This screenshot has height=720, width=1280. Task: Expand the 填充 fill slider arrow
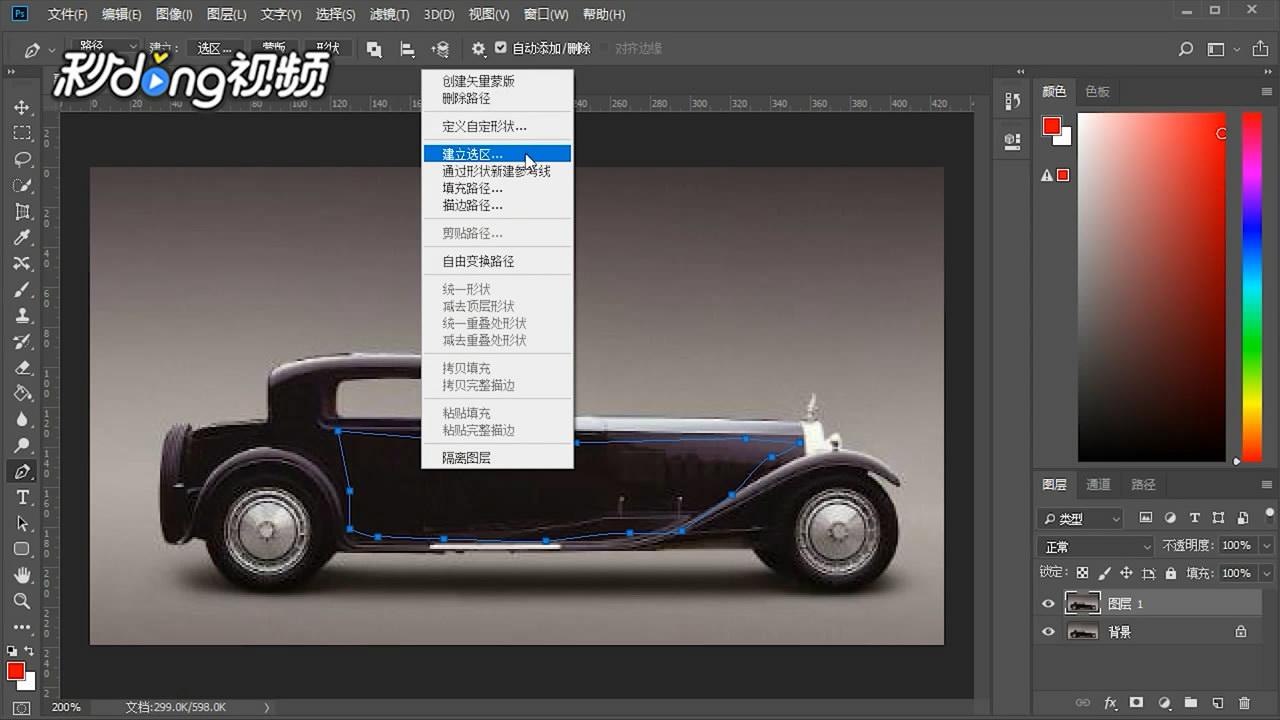[x=1265, y=573]
